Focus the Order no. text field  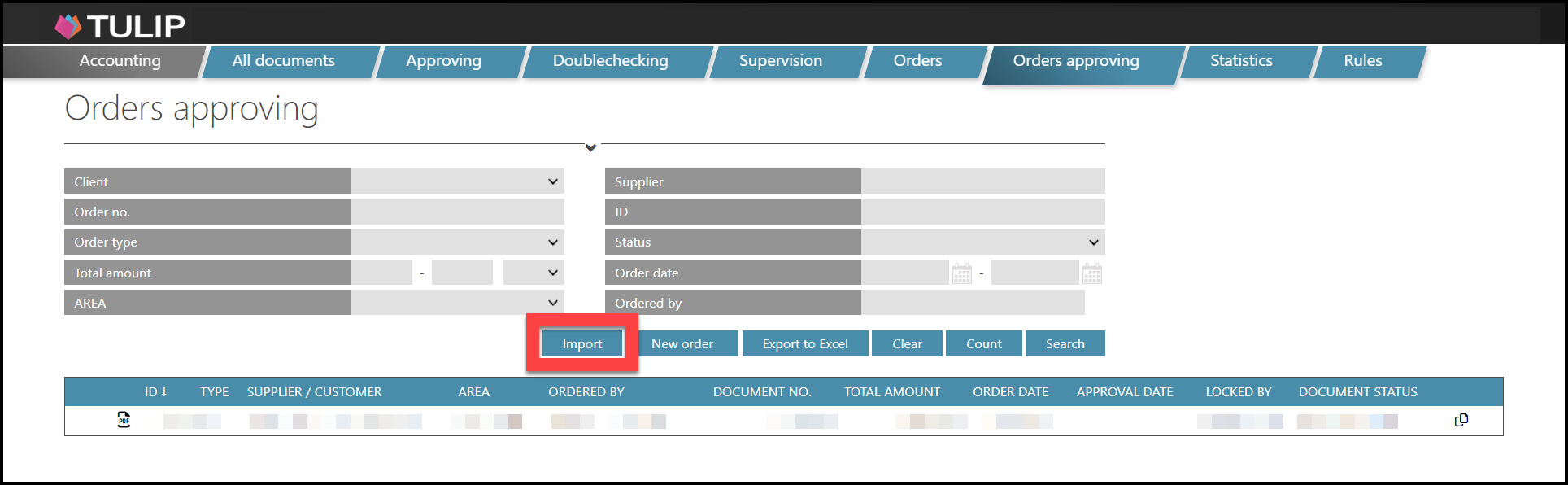[x=457, y=212]
